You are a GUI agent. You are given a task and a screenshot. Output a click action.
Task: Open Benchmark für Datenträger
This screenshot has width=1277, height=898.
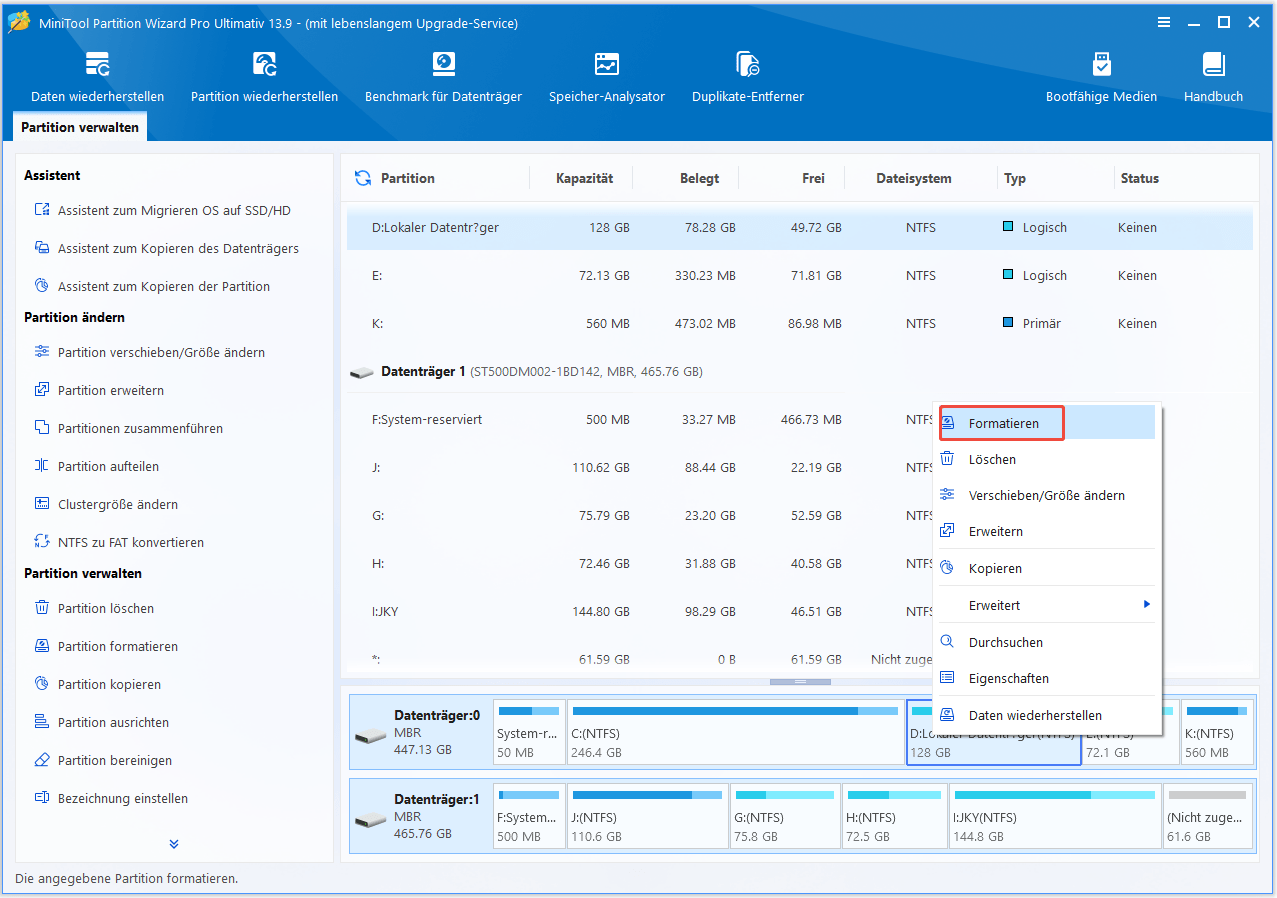point(443,78)
